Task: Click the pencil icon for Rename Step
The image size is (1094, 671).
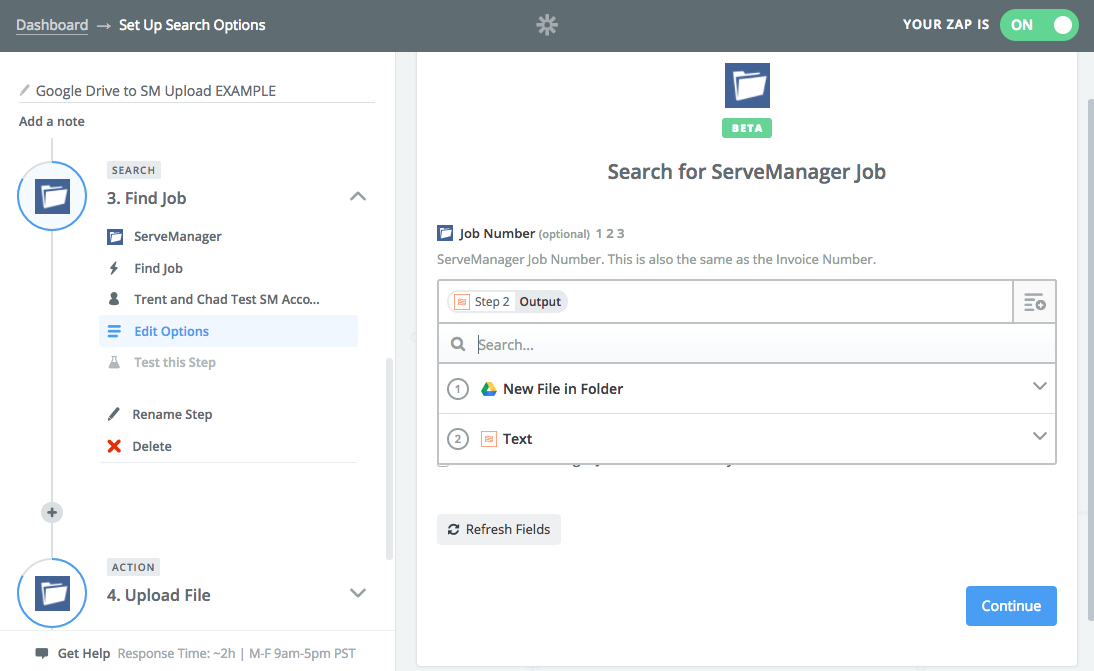Action: point(114,414)
